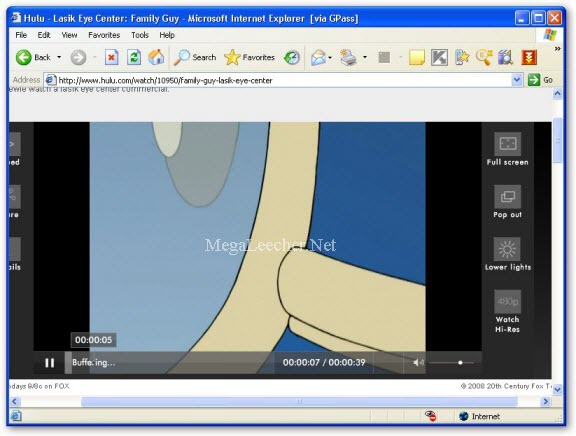The height and width of the screenshot is (436, 576).
Task: Expand the Print dropdown arrow
Action: (x=364, y=57)
